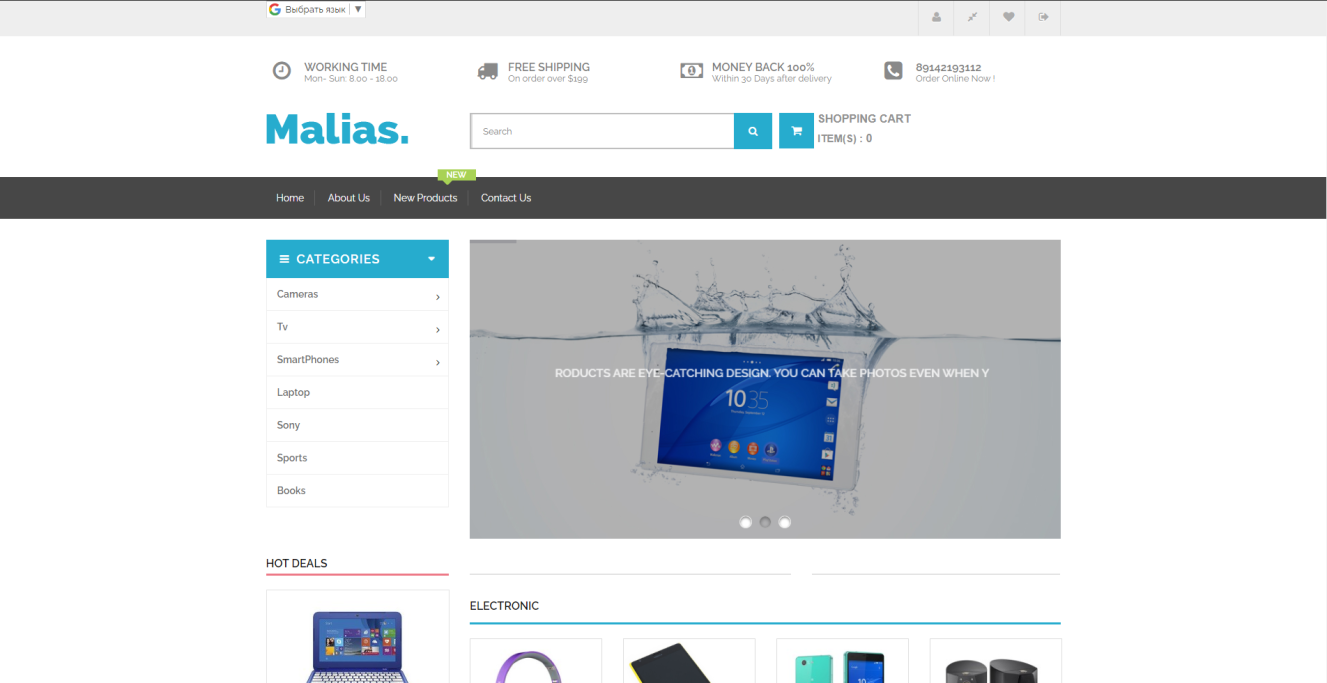Click the 'WORKING TIME' text

click(345, 67)
